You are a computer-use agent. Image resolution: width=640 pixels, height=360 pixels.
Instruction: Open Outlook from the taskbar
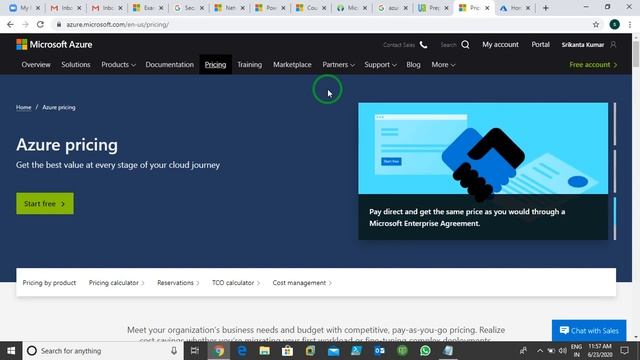[379, 351]
